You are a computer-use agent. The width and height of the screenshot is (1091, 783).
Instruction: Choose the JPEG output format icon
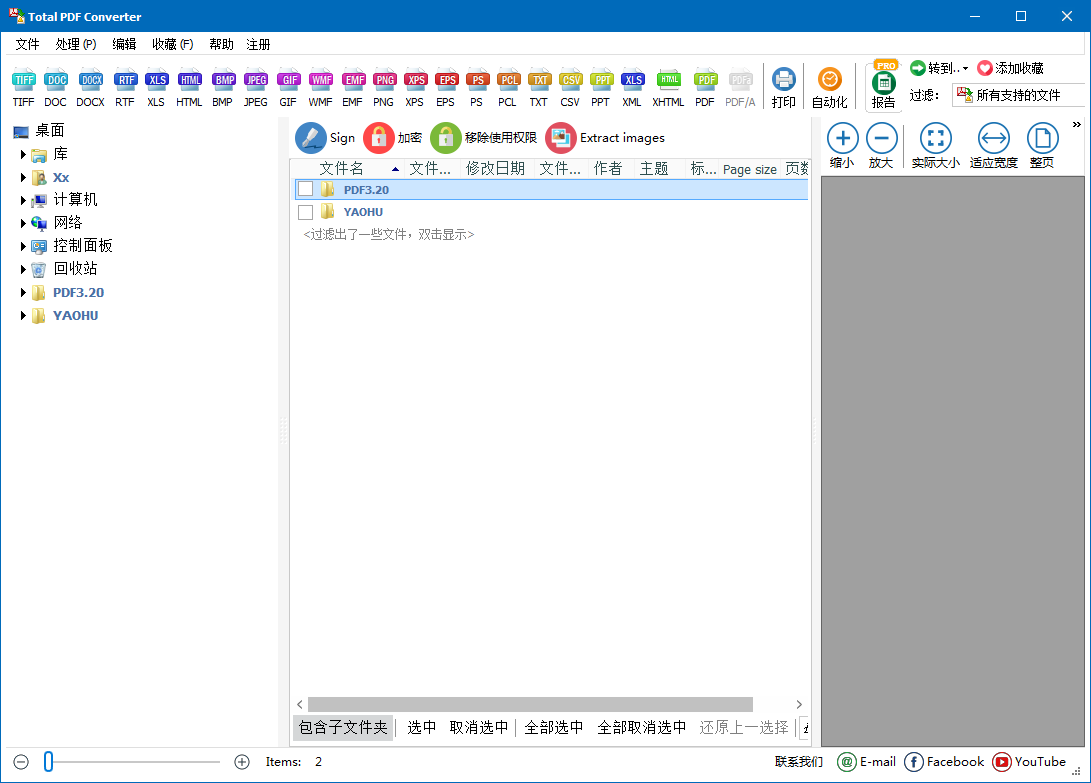pos(256,81)
